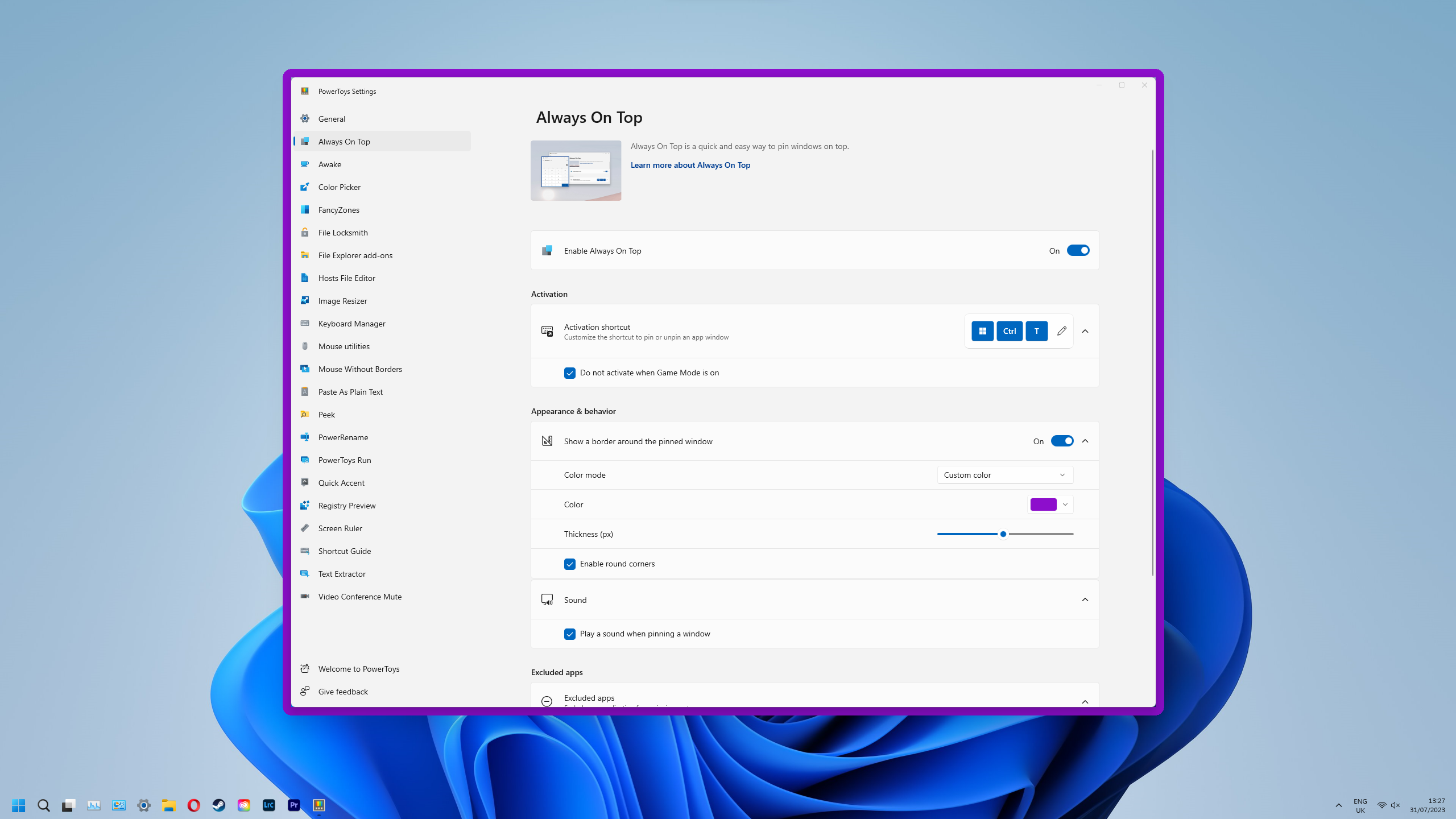Collapse the Appearance and behavior section
The image size is (1456, 819).
pyautogui.click(x=1085, y=441)
